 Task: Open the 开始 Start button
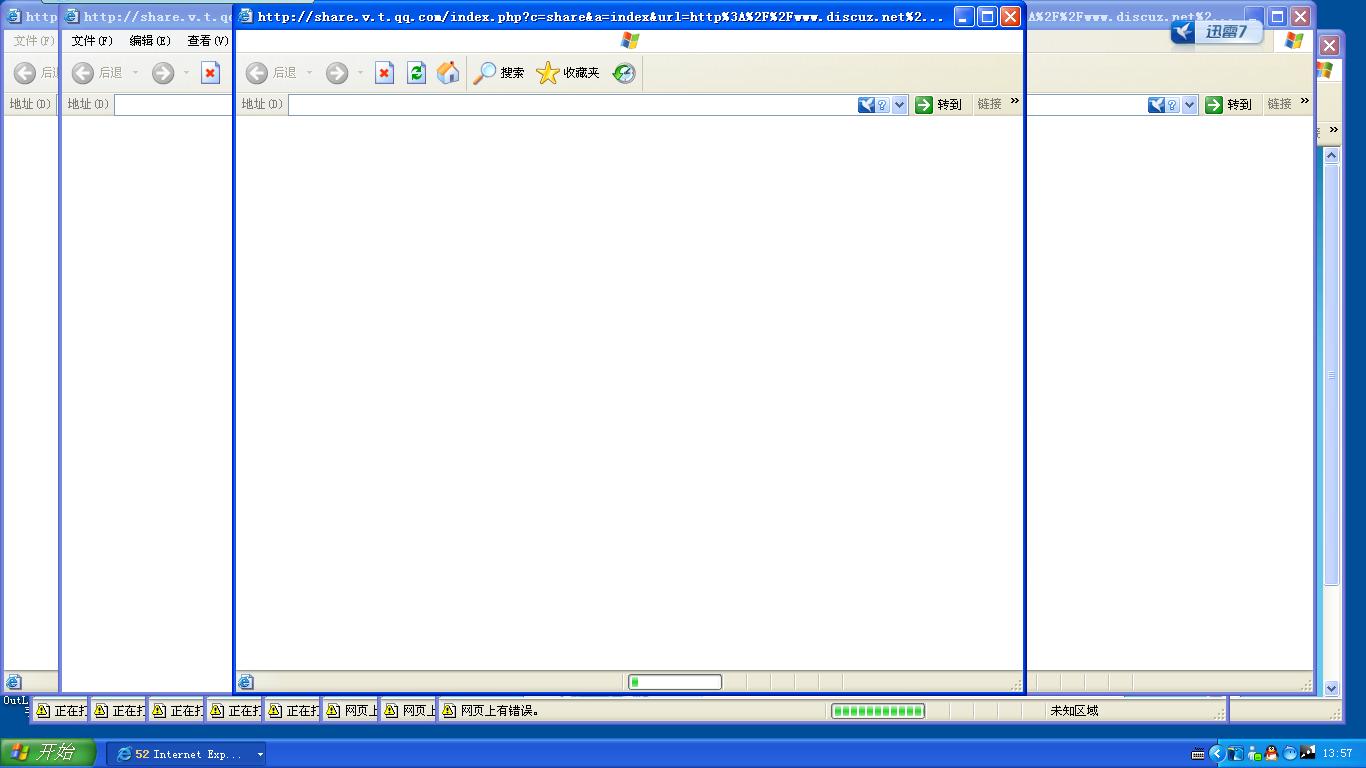click(48, 753)
